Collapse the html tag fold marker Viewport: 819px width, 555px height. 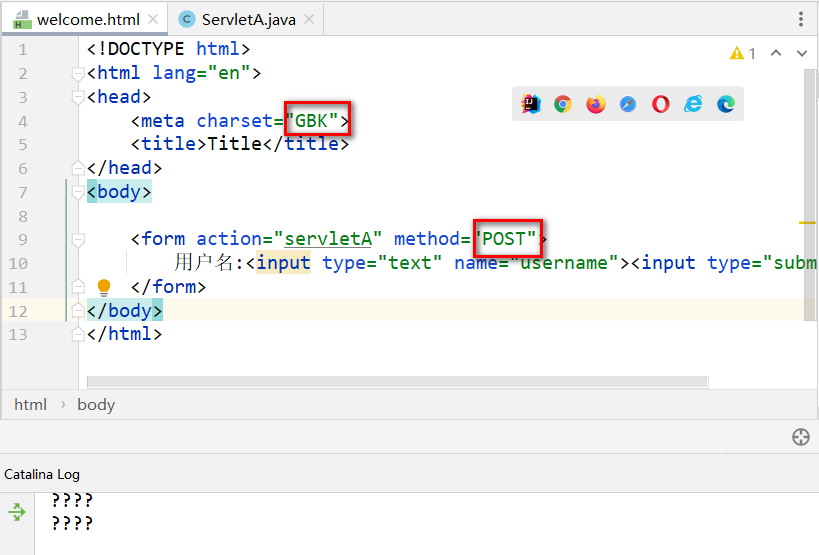click(x=78, y=73)
